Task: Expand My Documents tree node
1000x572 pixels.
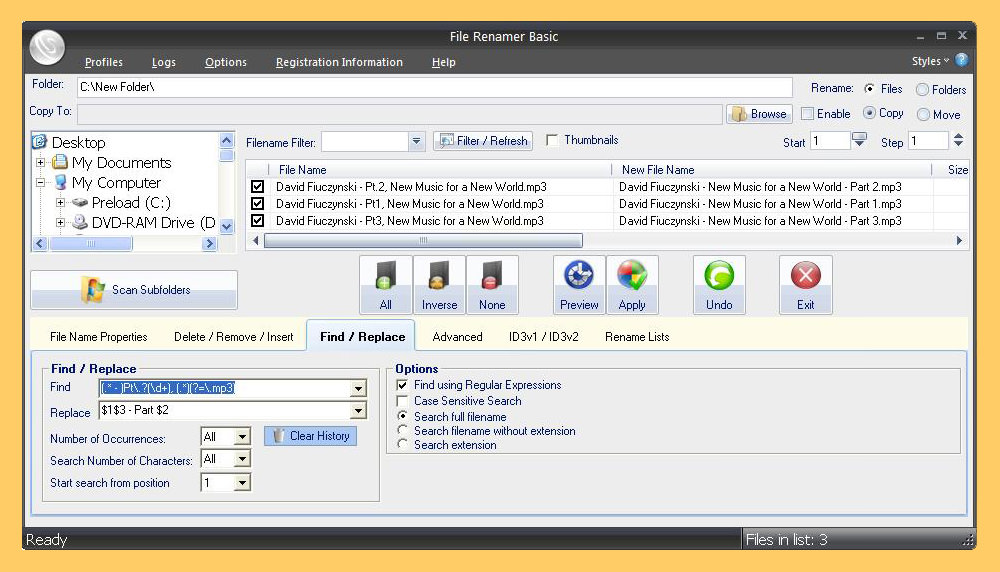Action: coord(41,163)
